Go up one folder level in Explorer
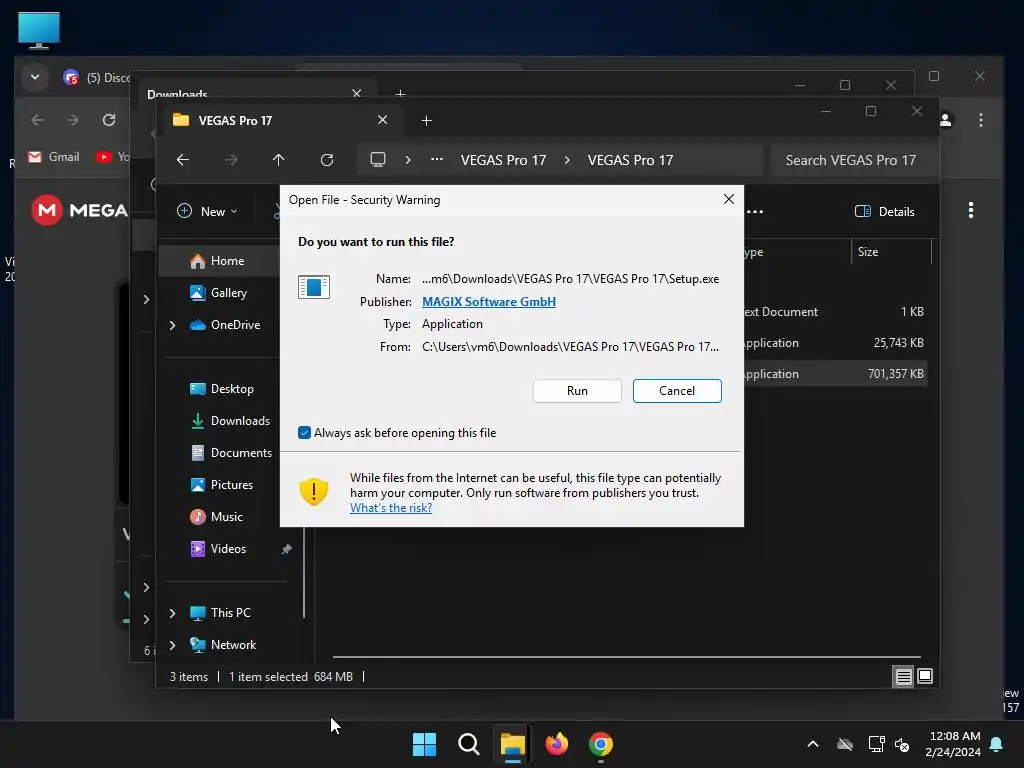The height and width of the screenshot is (768, 1024). (278, 160)
